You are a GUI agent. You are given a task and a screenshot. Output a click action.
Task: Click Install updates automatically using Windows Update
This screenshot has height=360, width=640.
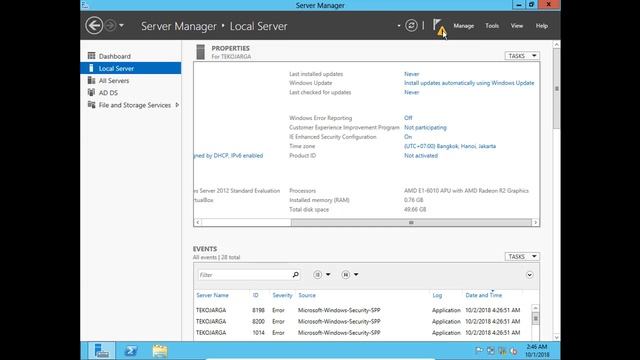[469, 83]
